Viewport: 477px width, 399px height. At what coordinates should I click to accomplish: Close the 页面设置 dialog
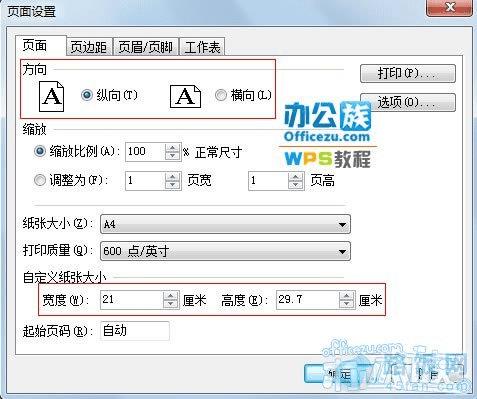pos(449,7)
